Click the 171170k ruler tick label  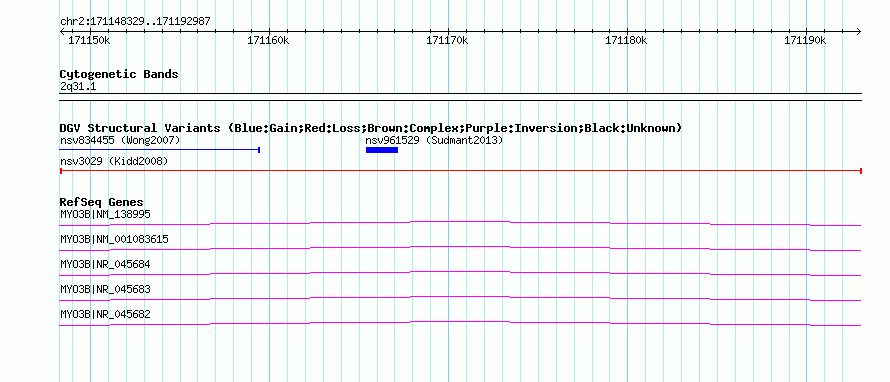tap(447, 41)
